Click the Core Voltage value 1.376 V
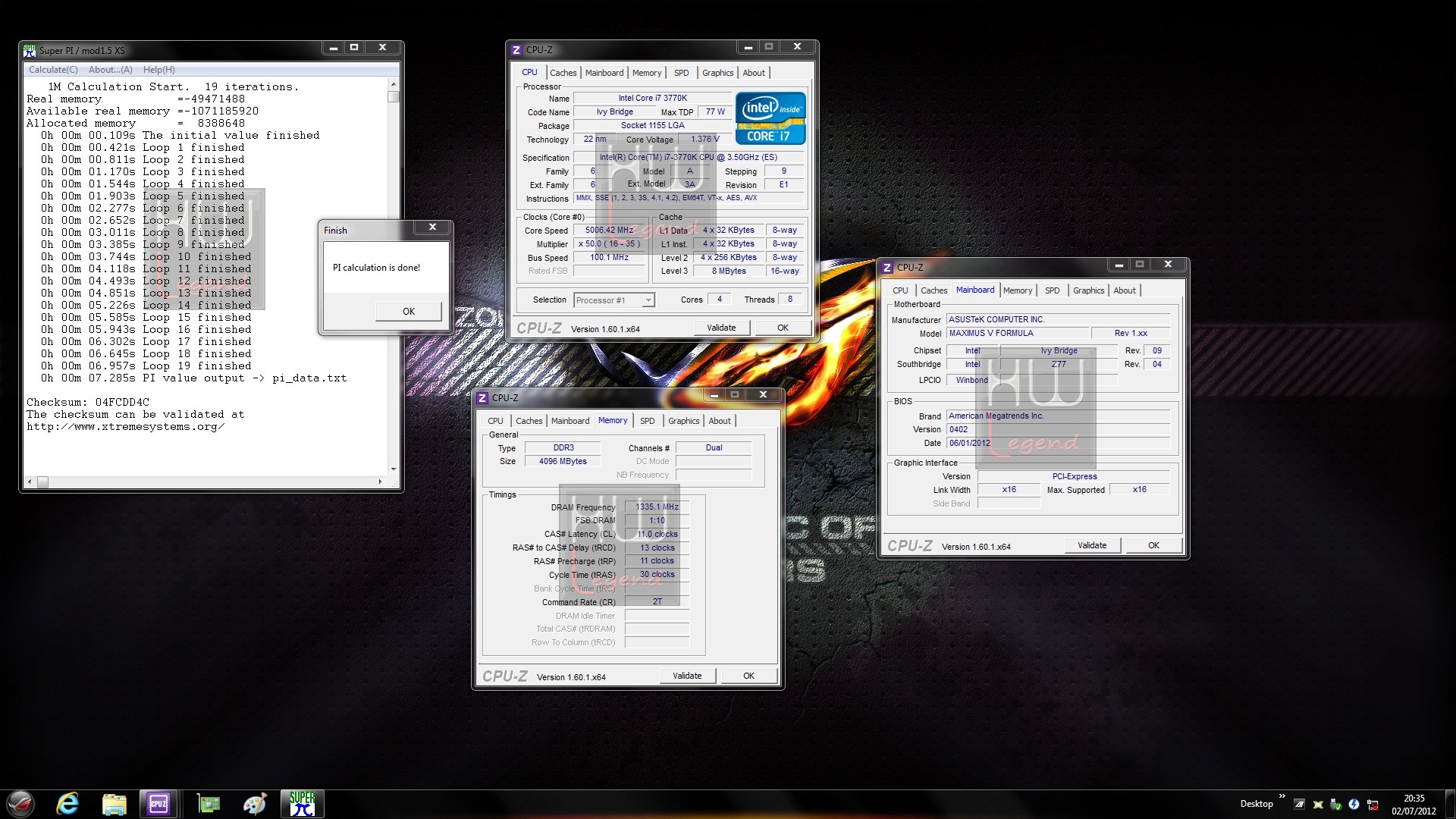The width and height of the screenshot is (1456, 819). coord(704,140)
